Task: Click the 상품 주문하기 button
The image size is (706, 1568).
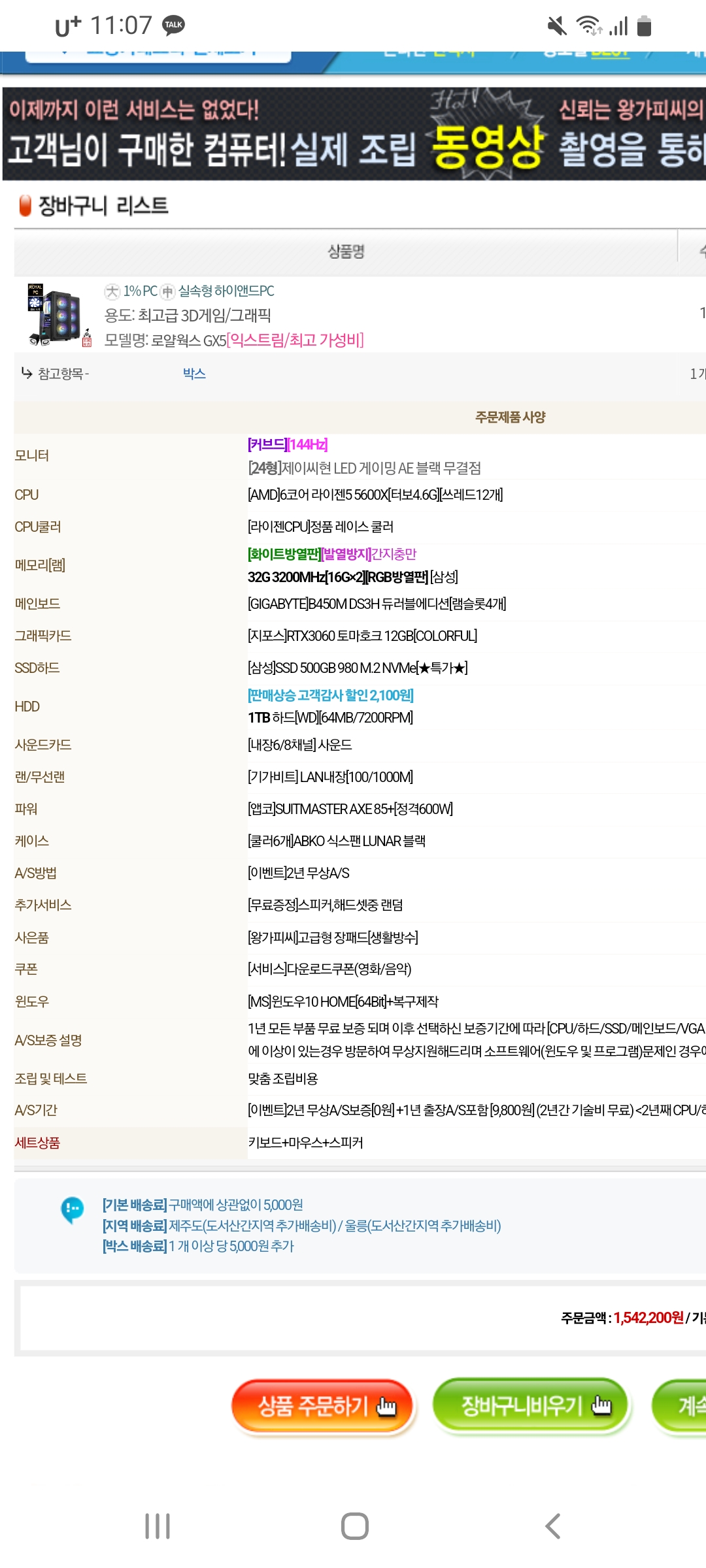Action: (x=324, y=1406)
